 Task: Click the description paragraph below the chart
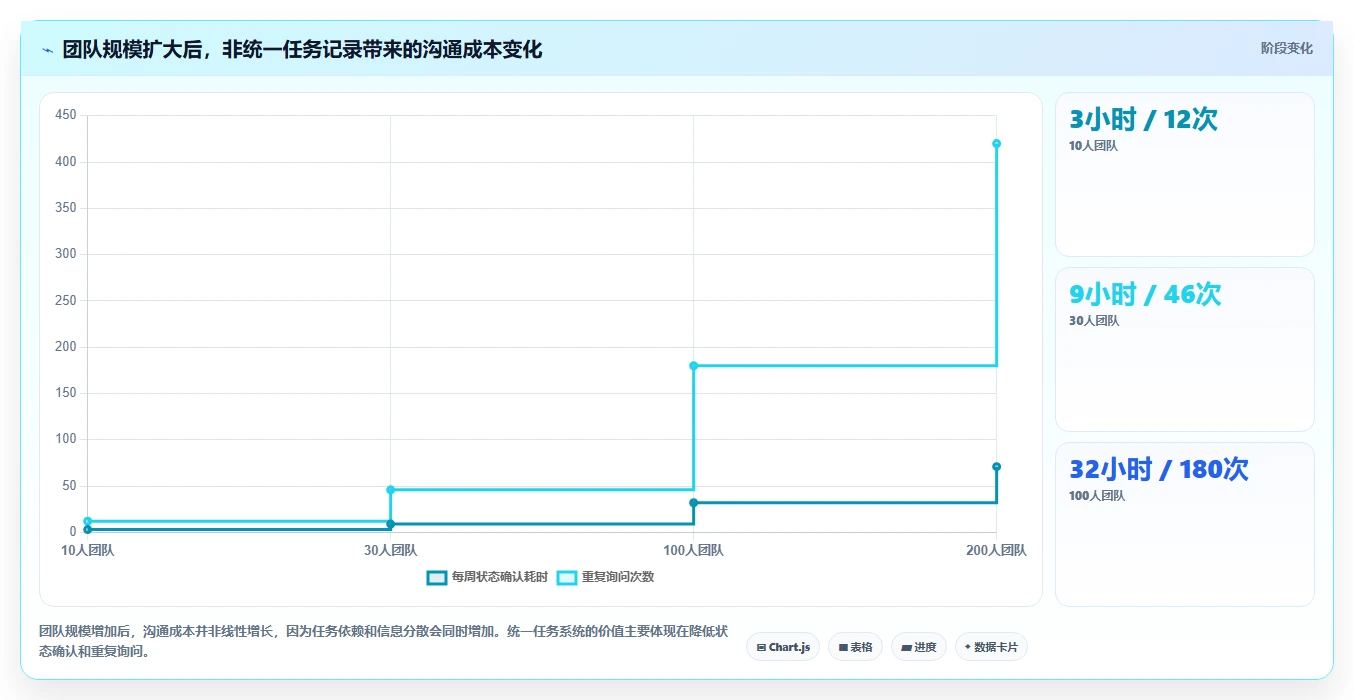point(383,642)
